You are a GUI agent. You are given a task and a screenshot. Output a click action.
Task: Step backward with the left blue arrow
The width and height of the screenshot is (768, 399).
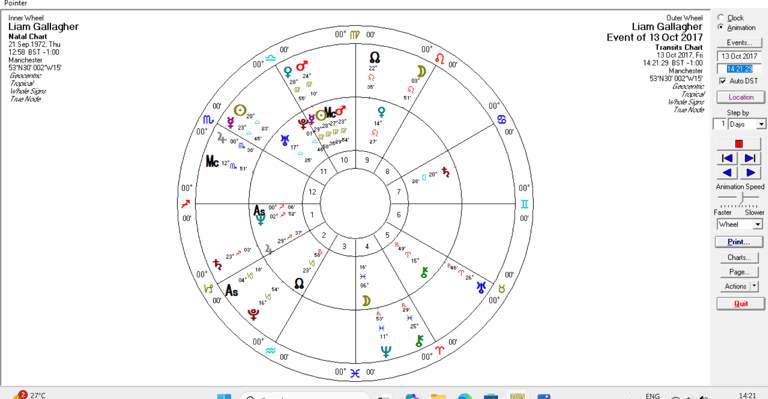coord(728,172)
